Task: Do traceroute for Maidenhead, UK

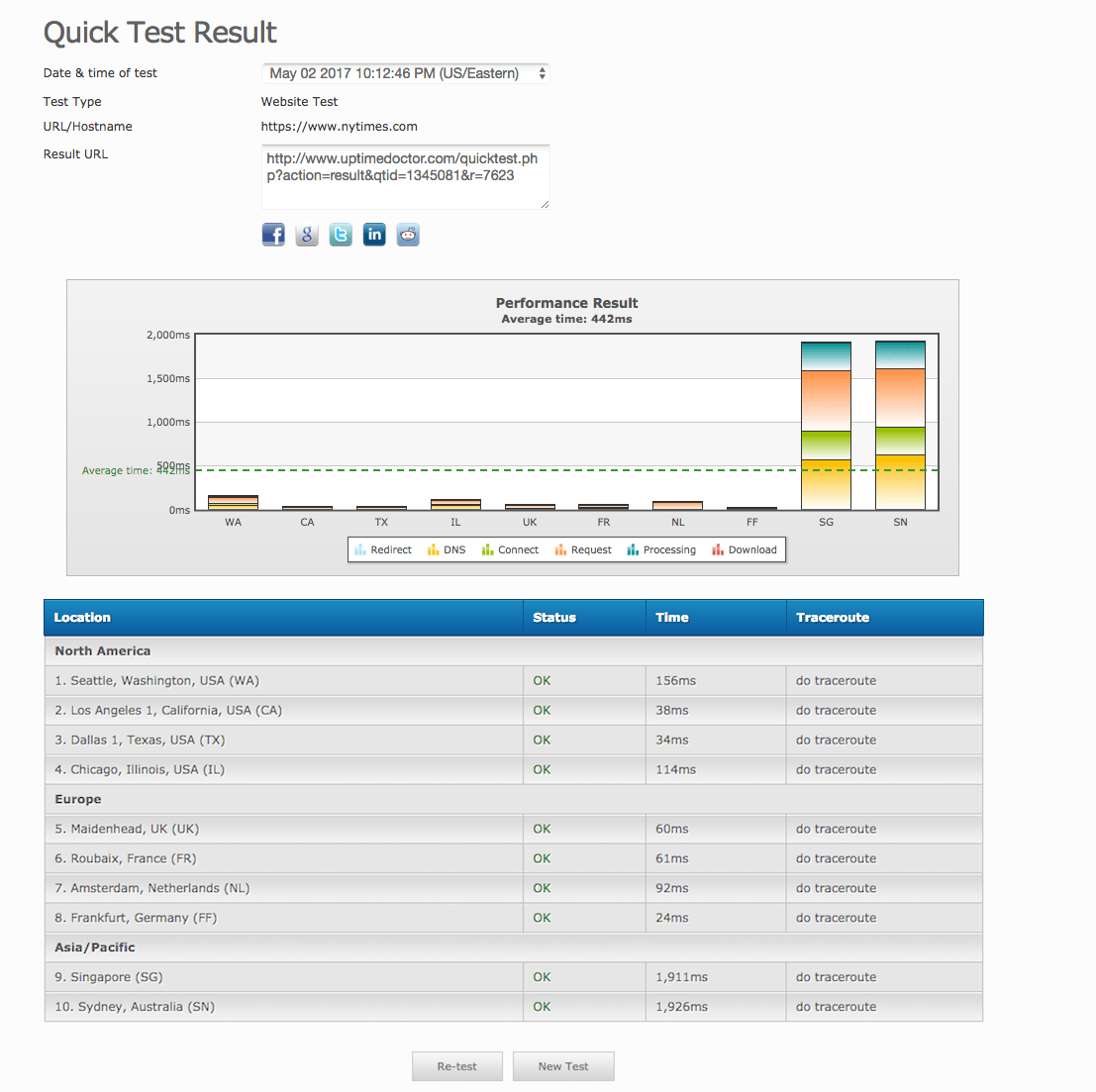Action: point(836,829)
